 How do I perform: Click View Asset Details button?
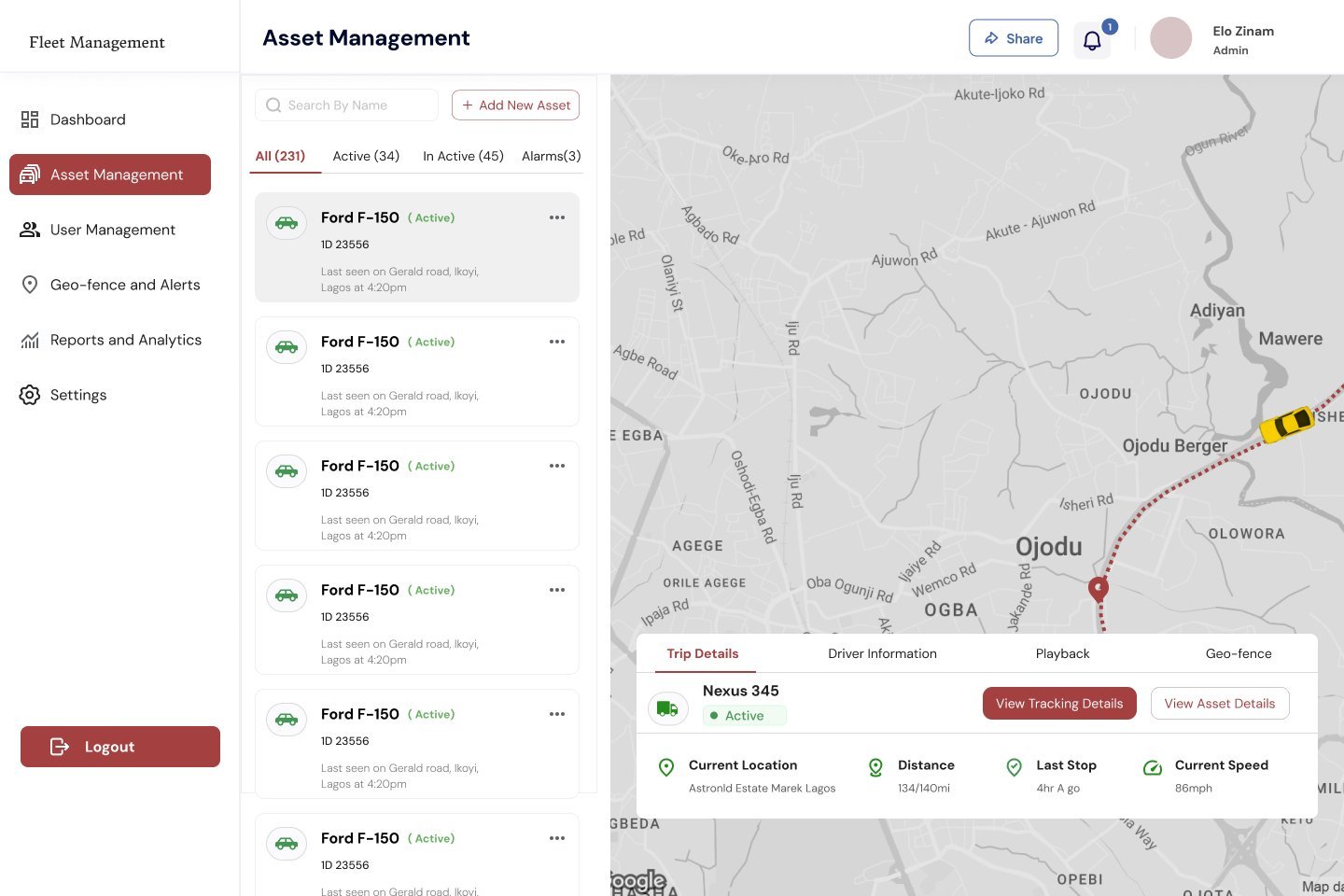pos(1220,704)
